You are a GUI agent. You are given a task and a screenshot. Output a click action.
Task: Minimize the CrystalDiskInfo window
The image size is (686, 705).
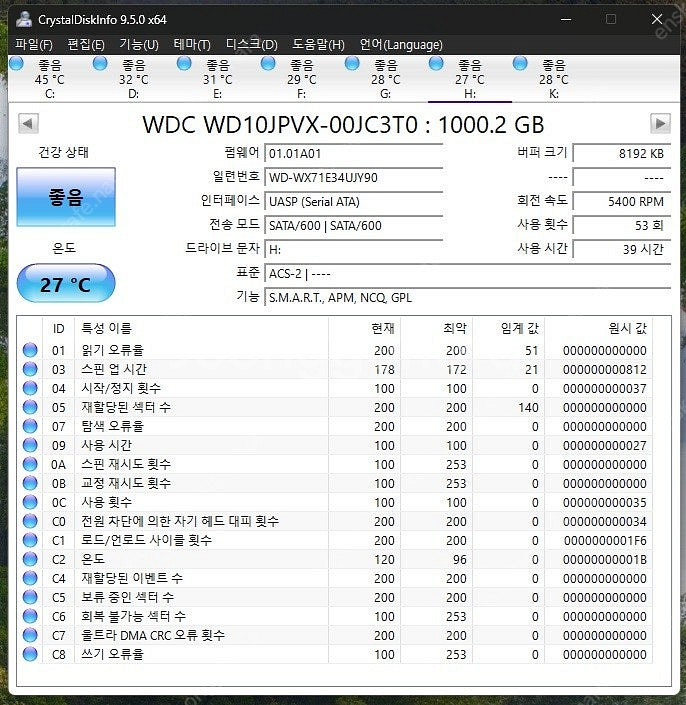click(x=566, y=19)
